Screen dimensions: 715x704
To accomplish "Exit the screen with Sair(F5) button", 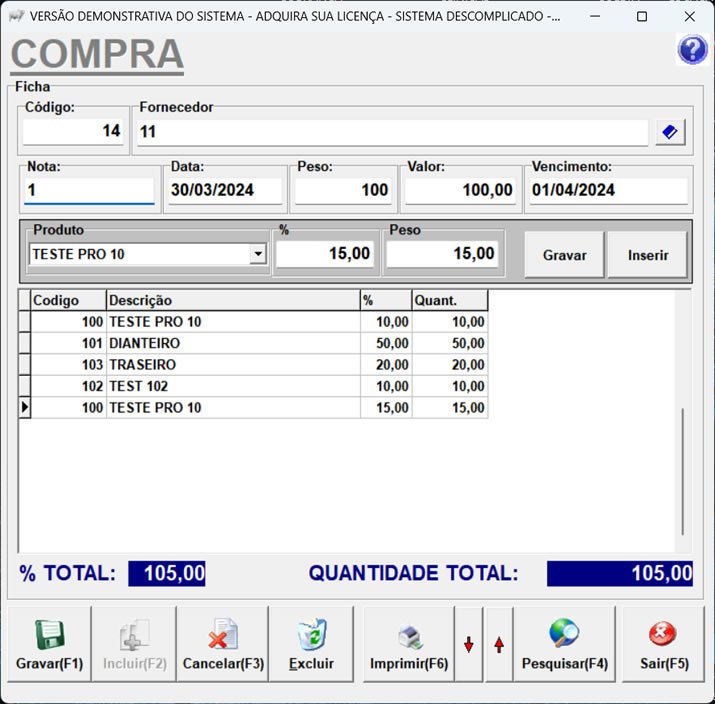I will coord(664,644).
